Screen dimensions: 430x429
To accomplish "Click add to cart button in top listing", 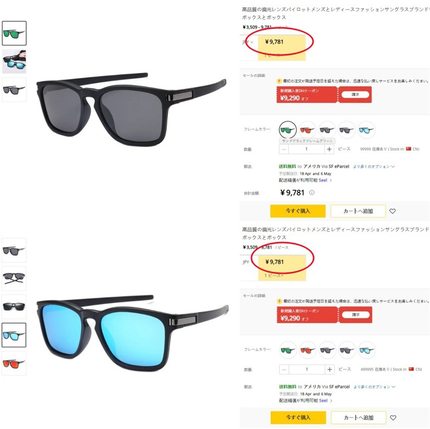I will click(x=358, y=211).
